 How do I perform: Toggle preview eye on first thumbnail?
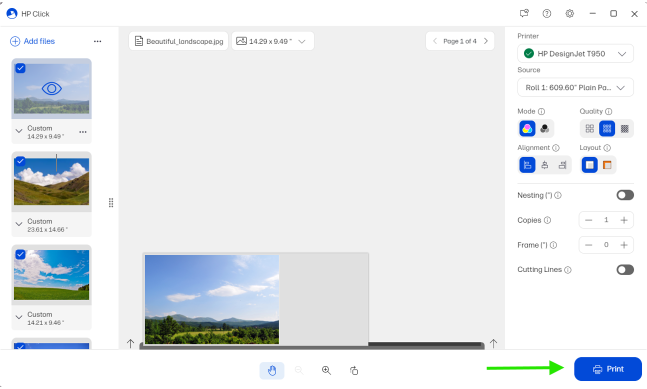tap(52, 88)
